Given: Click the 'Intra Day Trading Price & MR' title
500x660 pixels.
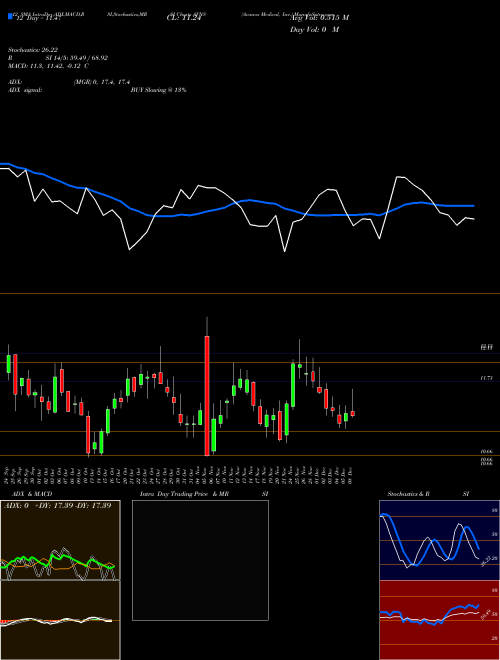Looking at the screenshot, I should point(184,494).
